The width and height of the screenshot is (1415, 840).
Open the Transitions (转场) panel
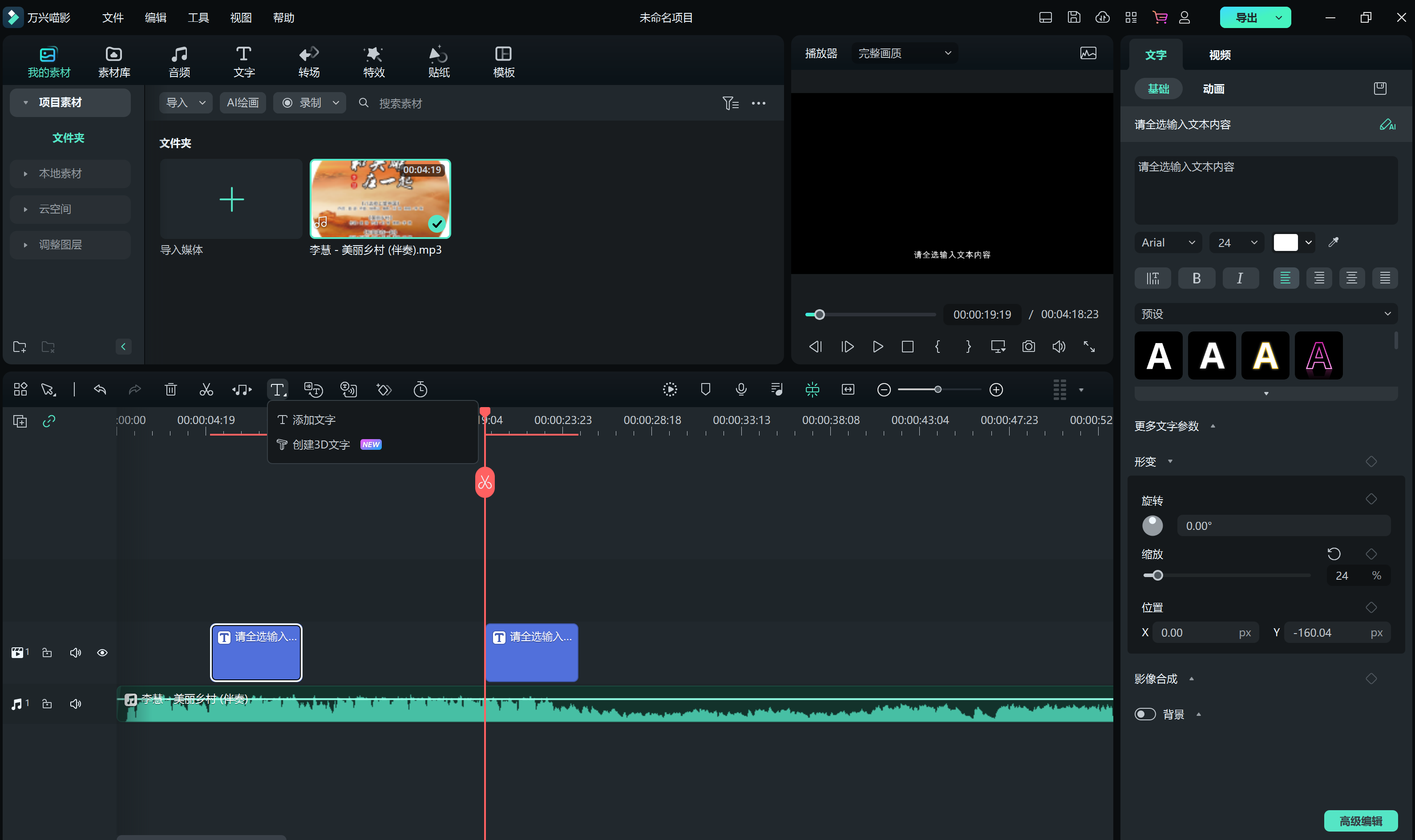[x=309, y=62]
